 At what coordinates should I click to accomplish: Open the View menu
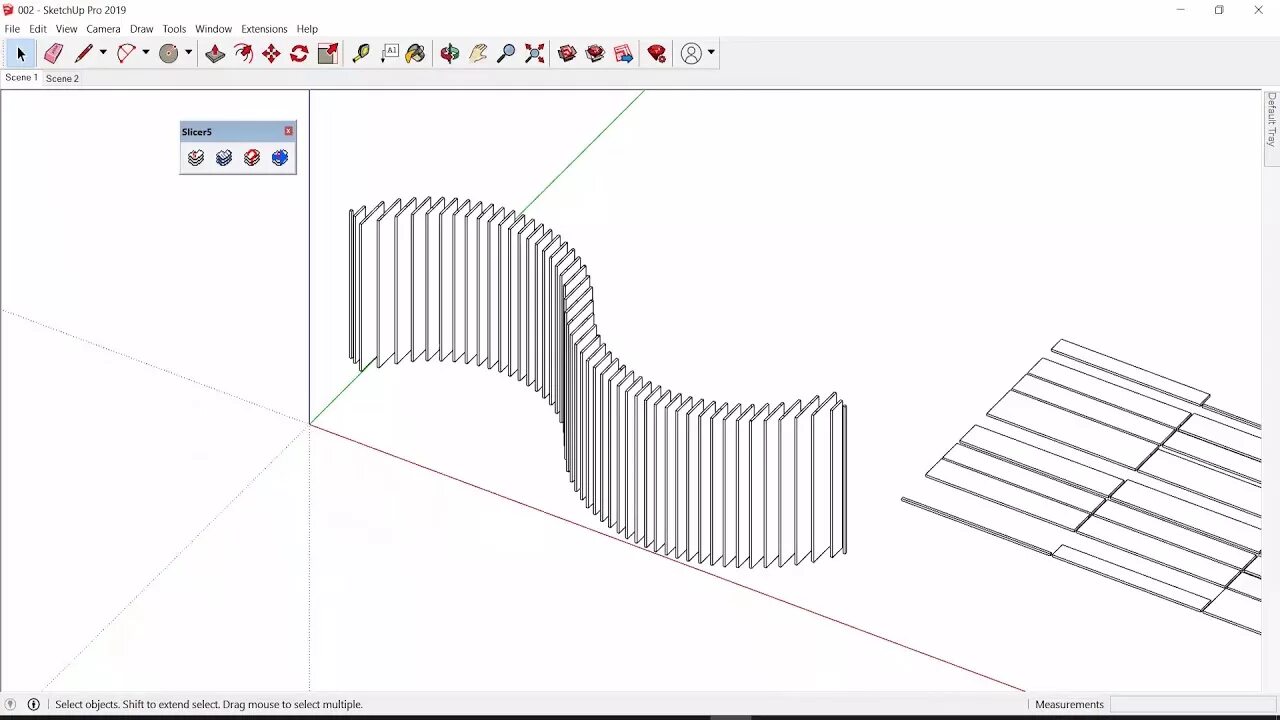pyautogui.click(x=66, y=29)
